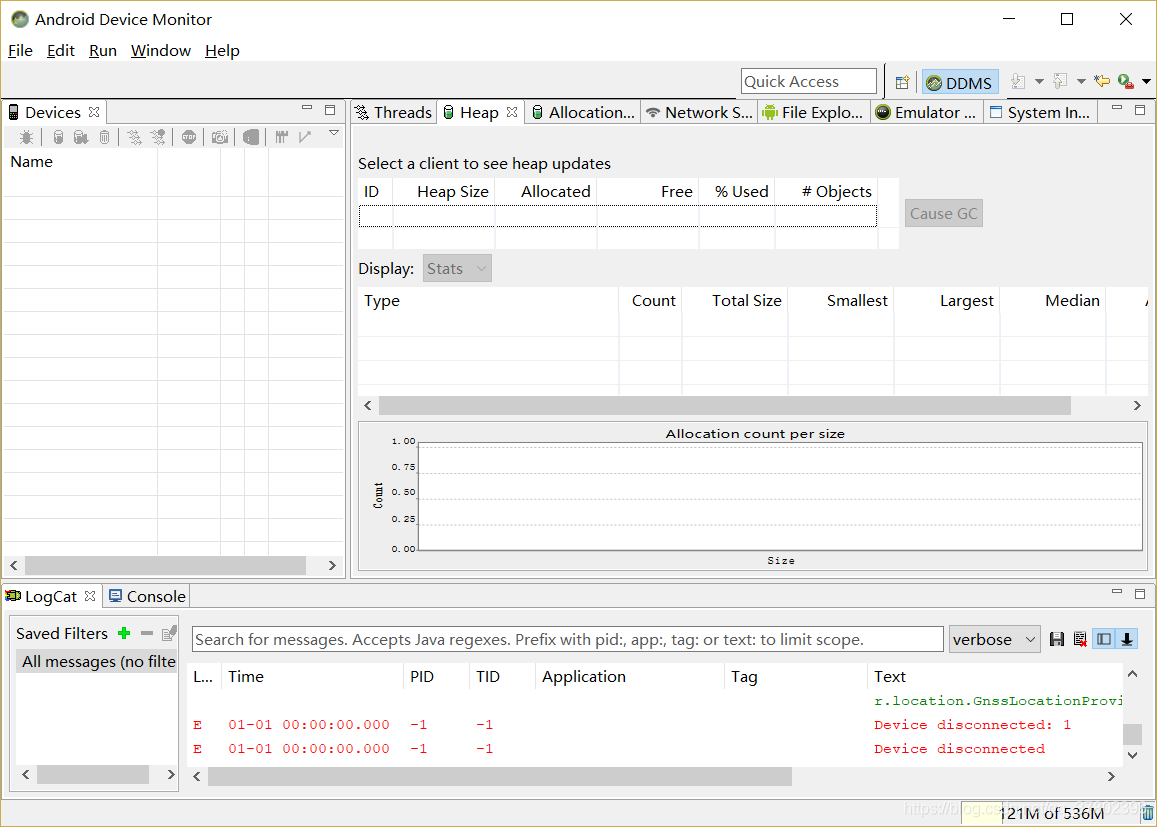Viewport: 1157px width, 827px height.
Task: Click the logcat horizontal scrollbar thumb
Action: click(500, 776)
